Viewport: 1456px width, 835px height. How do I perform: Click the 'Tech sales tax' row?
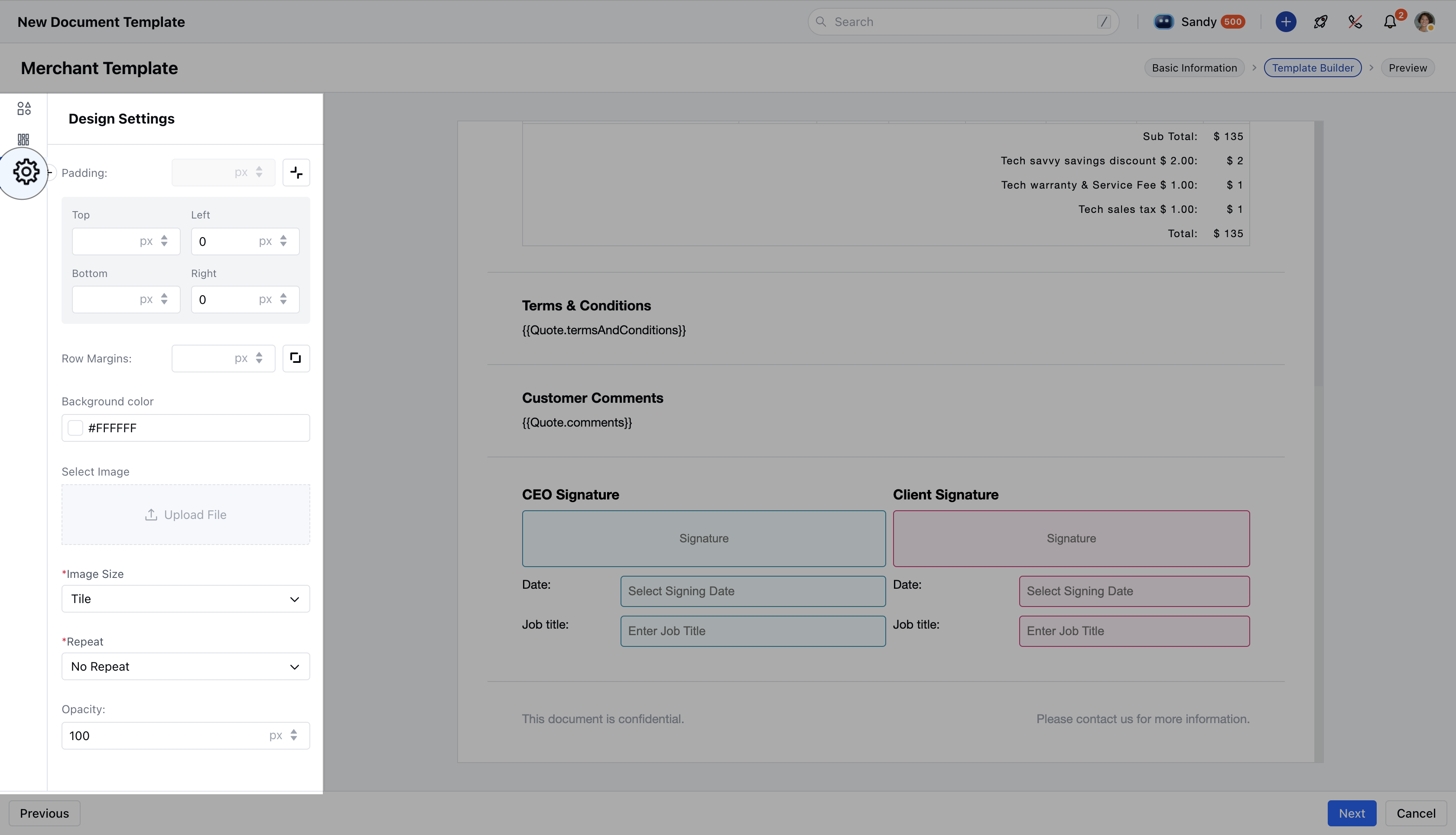tap(1160, 209)
